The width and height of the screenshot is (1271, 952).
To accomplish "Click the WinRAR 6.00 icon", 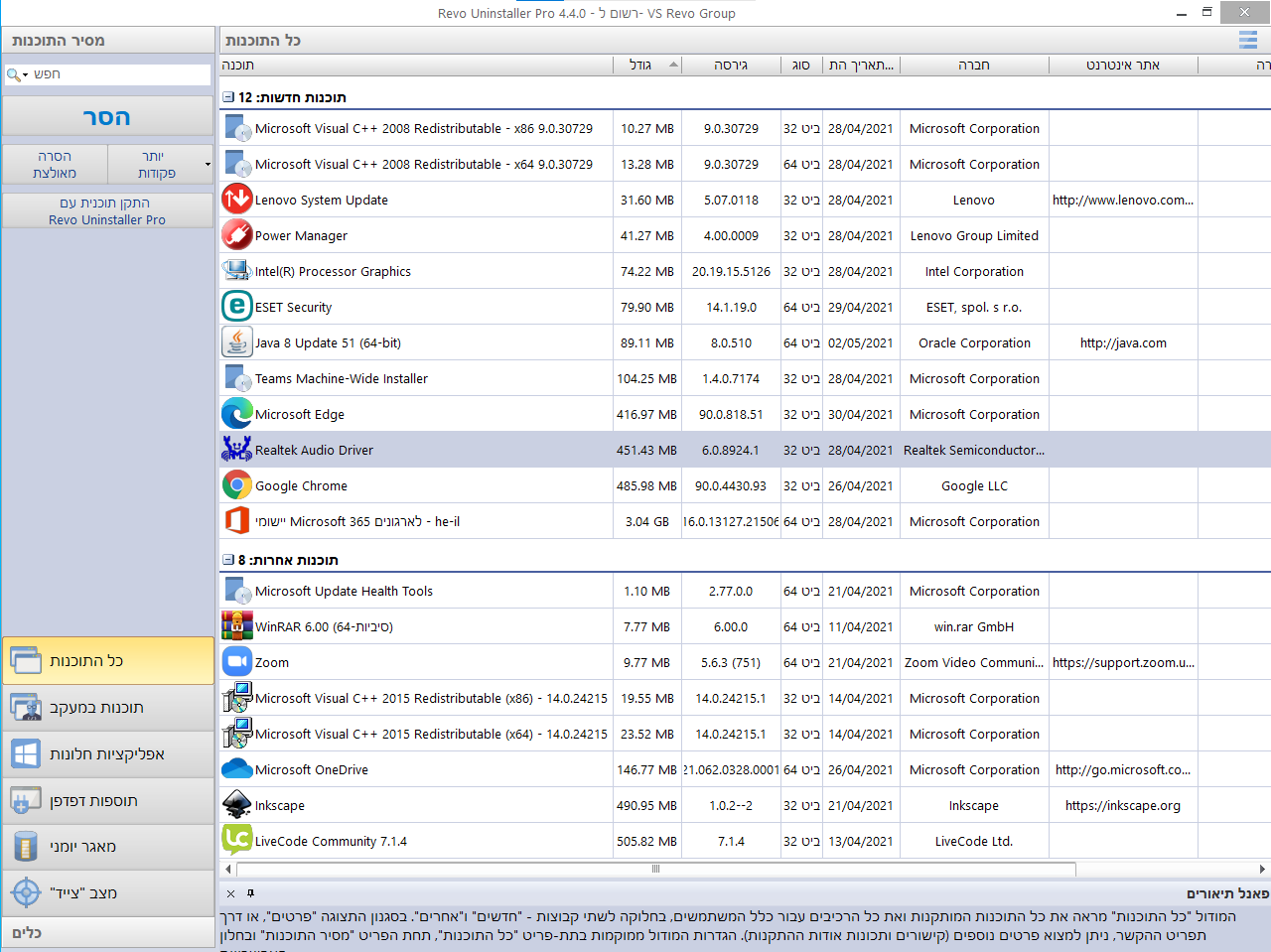I will coord(237,626).
